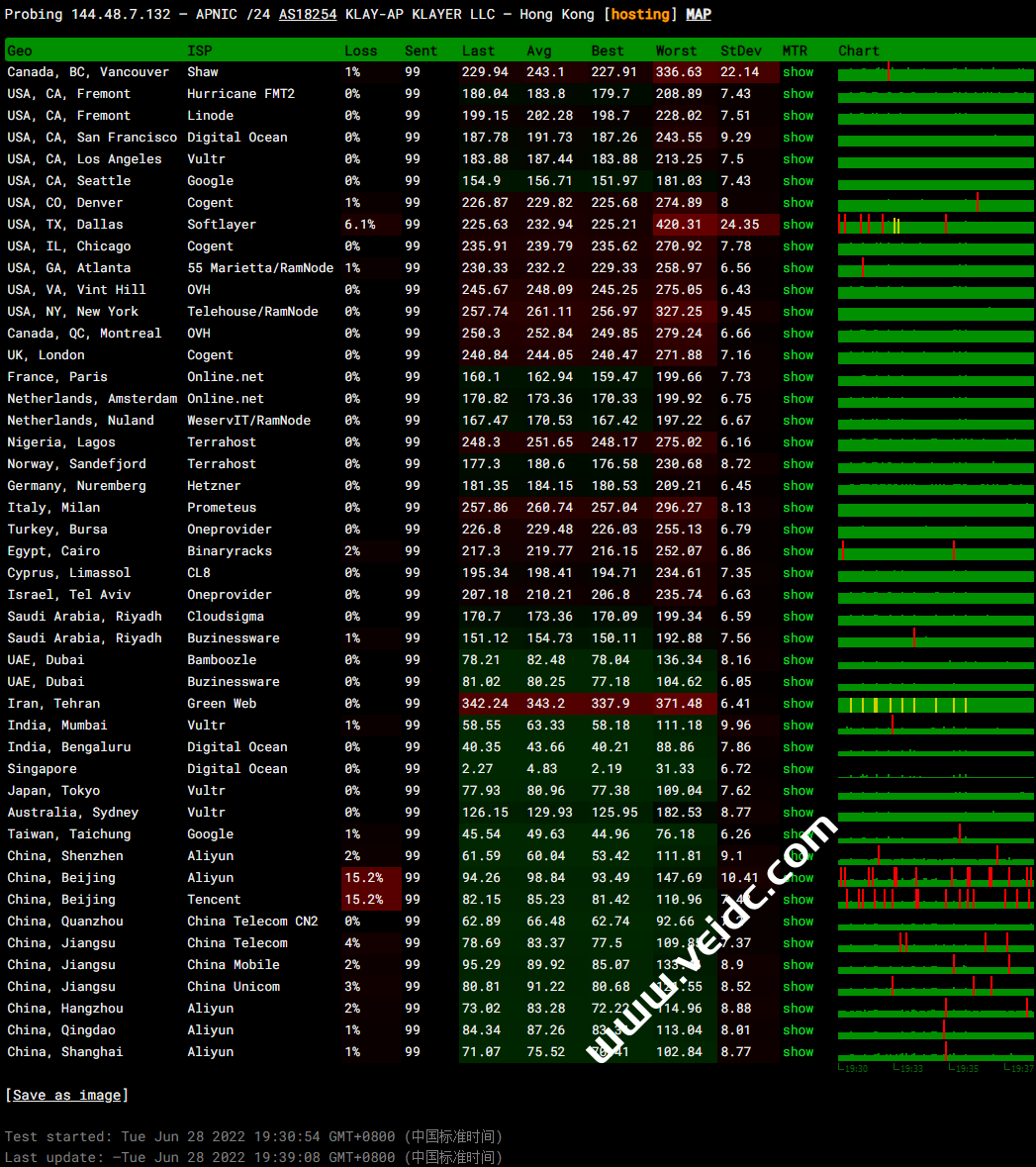This screenshot has height=1167, width=1036.
Task: Show MTR for Canada, BC, Vancouver Shaw
Action: point(798,72)
